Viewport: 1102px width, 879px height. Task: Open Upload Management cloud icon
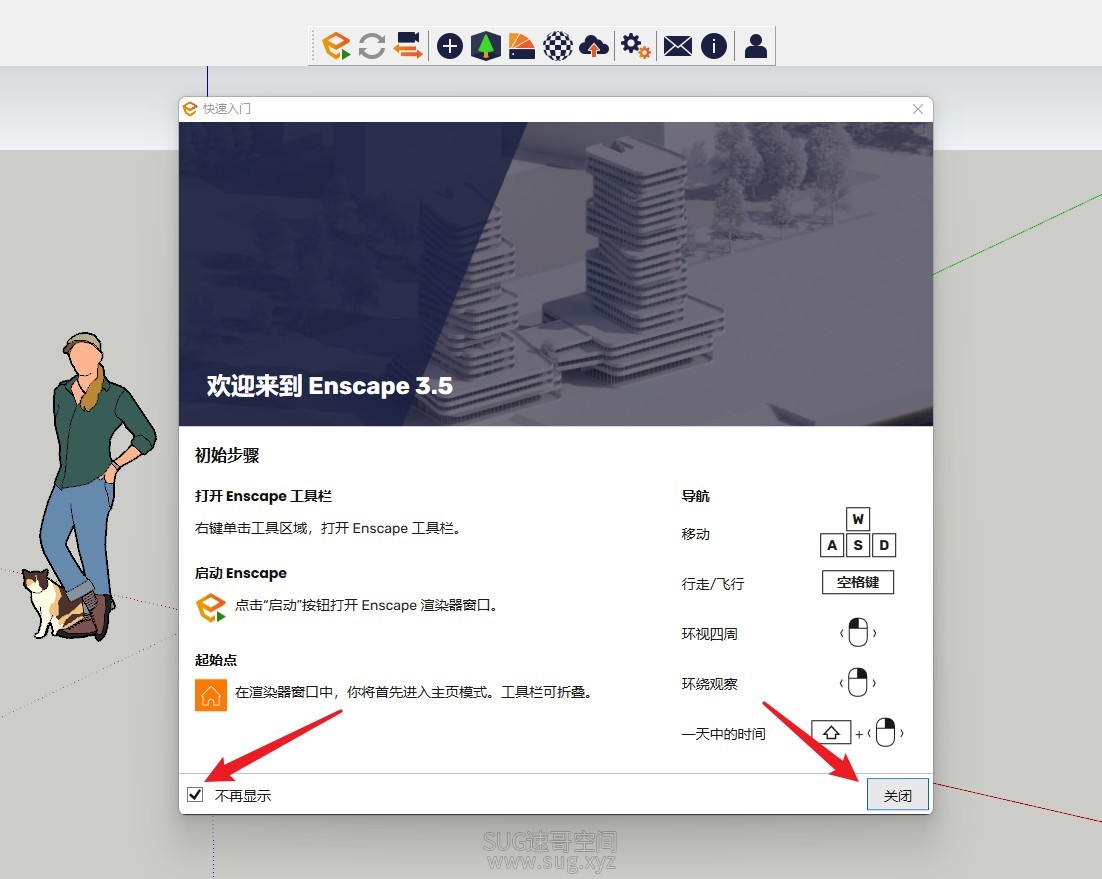pyautogui.click(x=594, y=46)
